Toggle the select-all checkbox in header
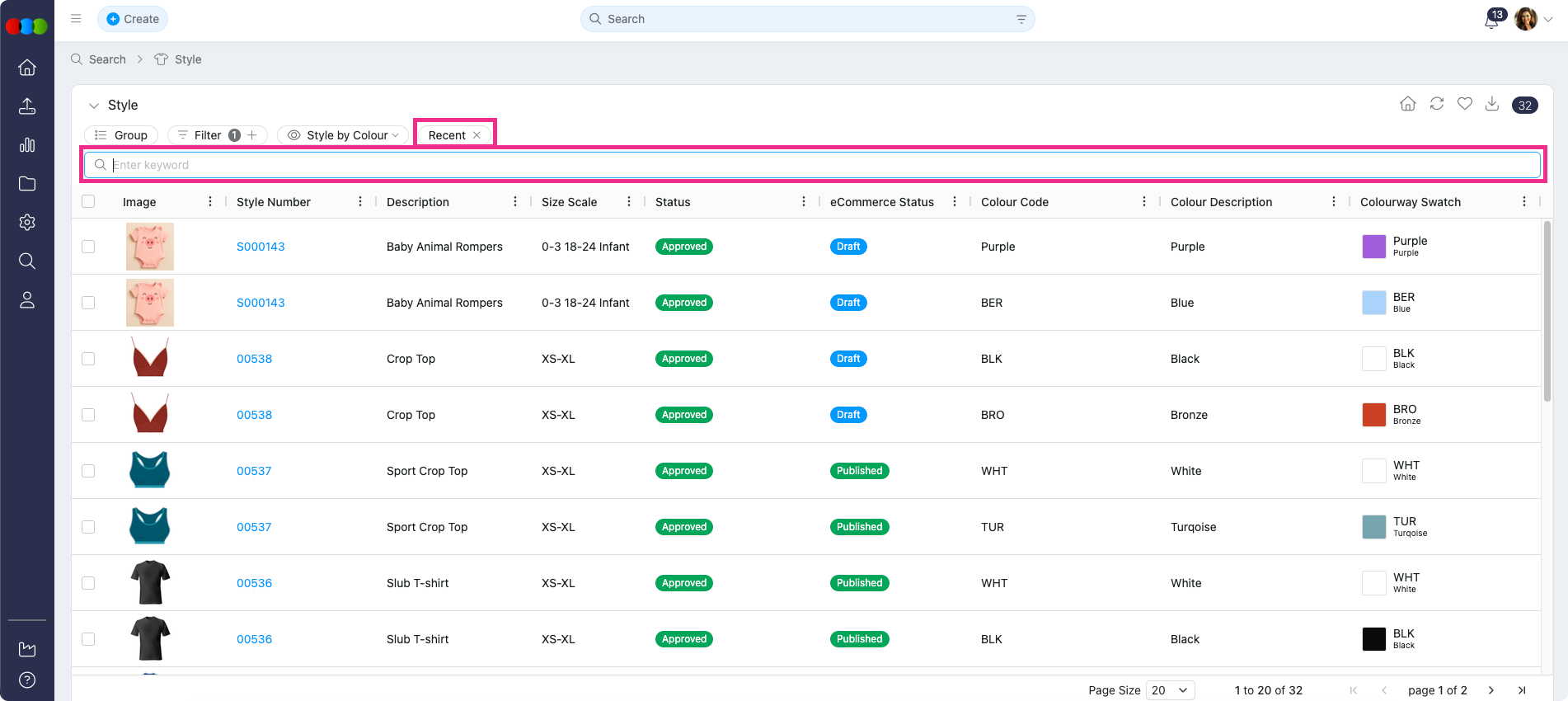The height and width of the screenshot is (701, 1568). coord(88,202)
